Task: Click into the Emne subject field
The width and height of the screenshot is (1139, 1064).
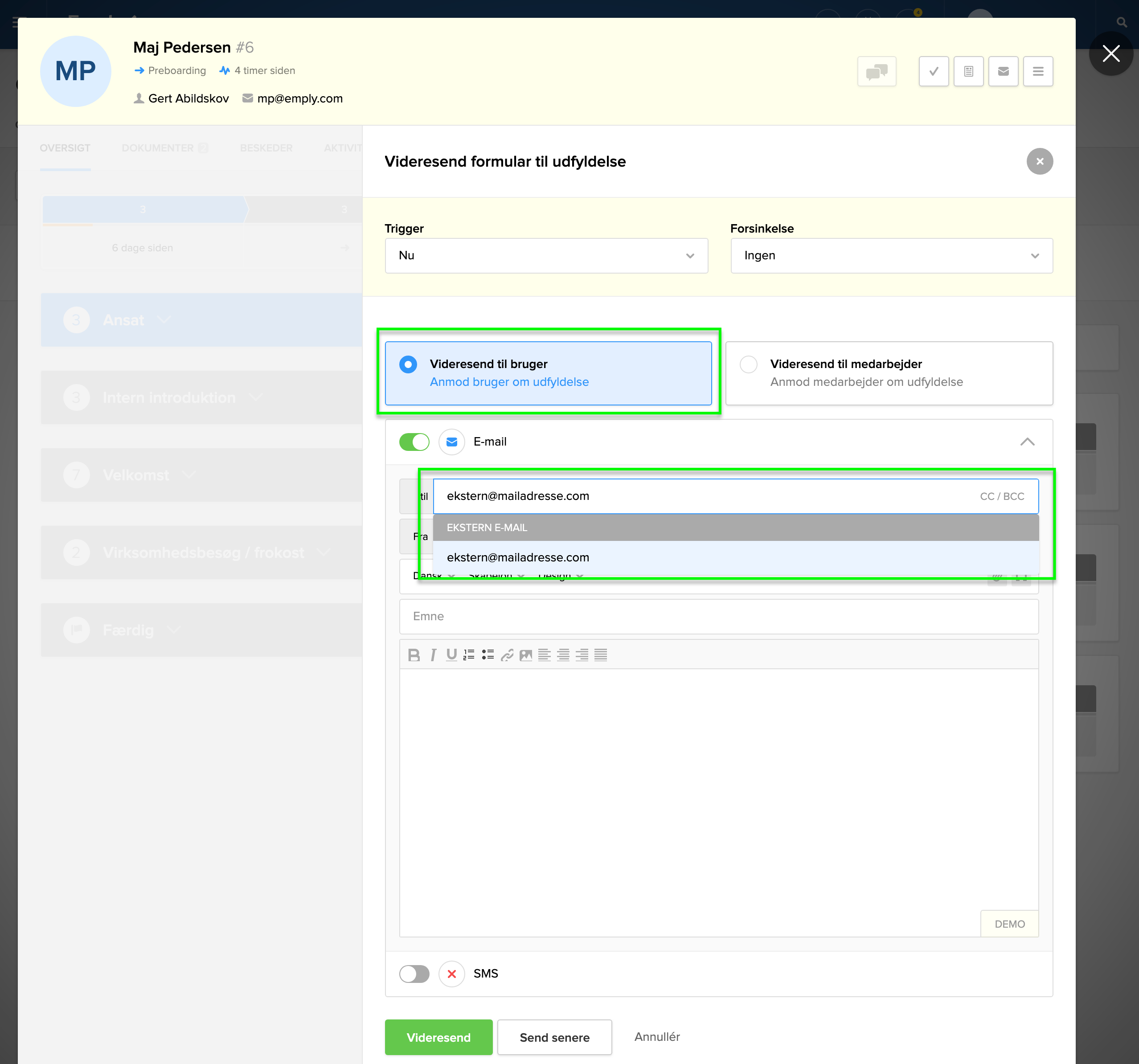Action: click(718, 617)
